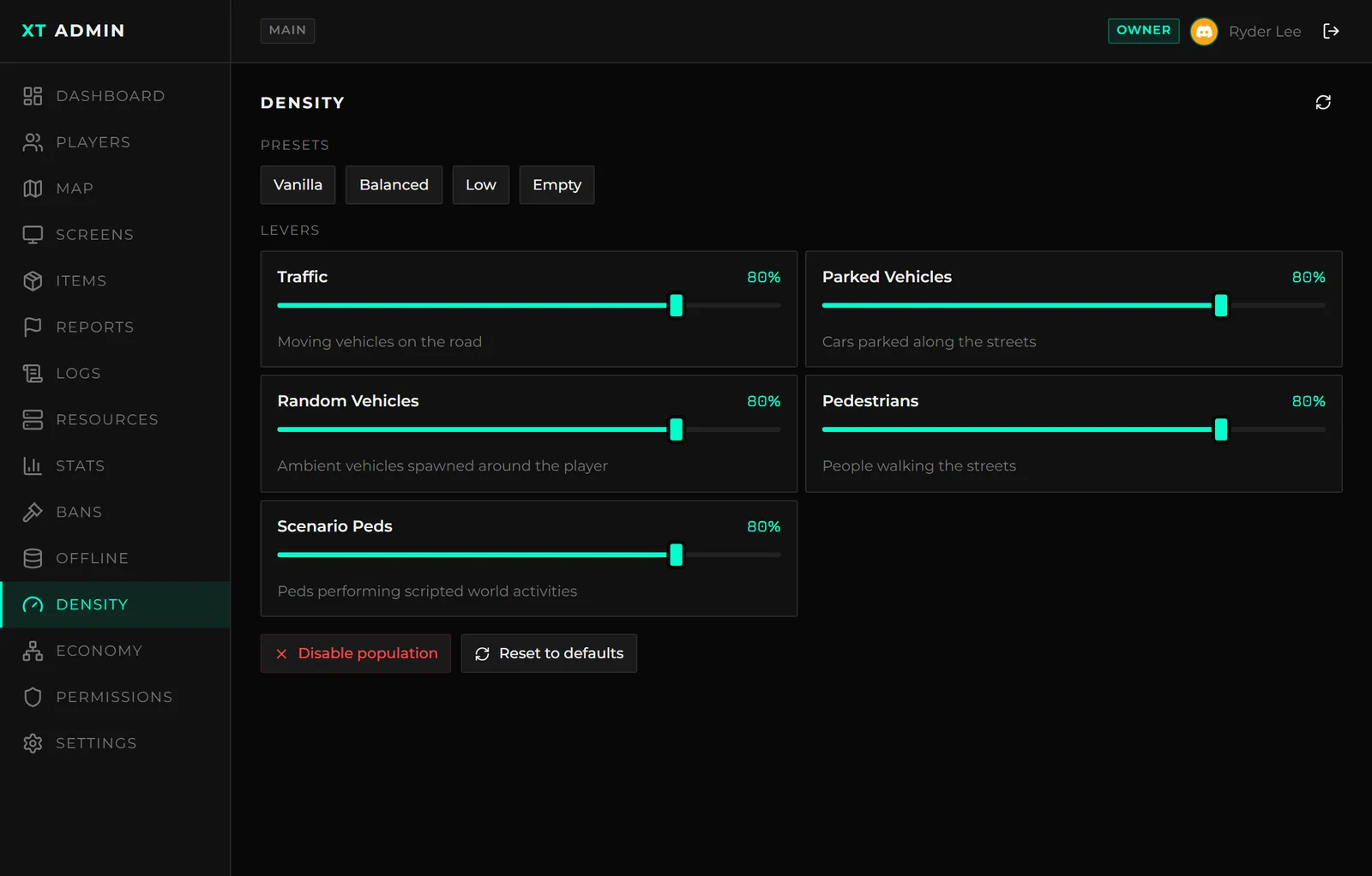The height and width of the screenshot is (876, 1372).
Task: Click the Screens monitor icon
Action: (33, 235)
